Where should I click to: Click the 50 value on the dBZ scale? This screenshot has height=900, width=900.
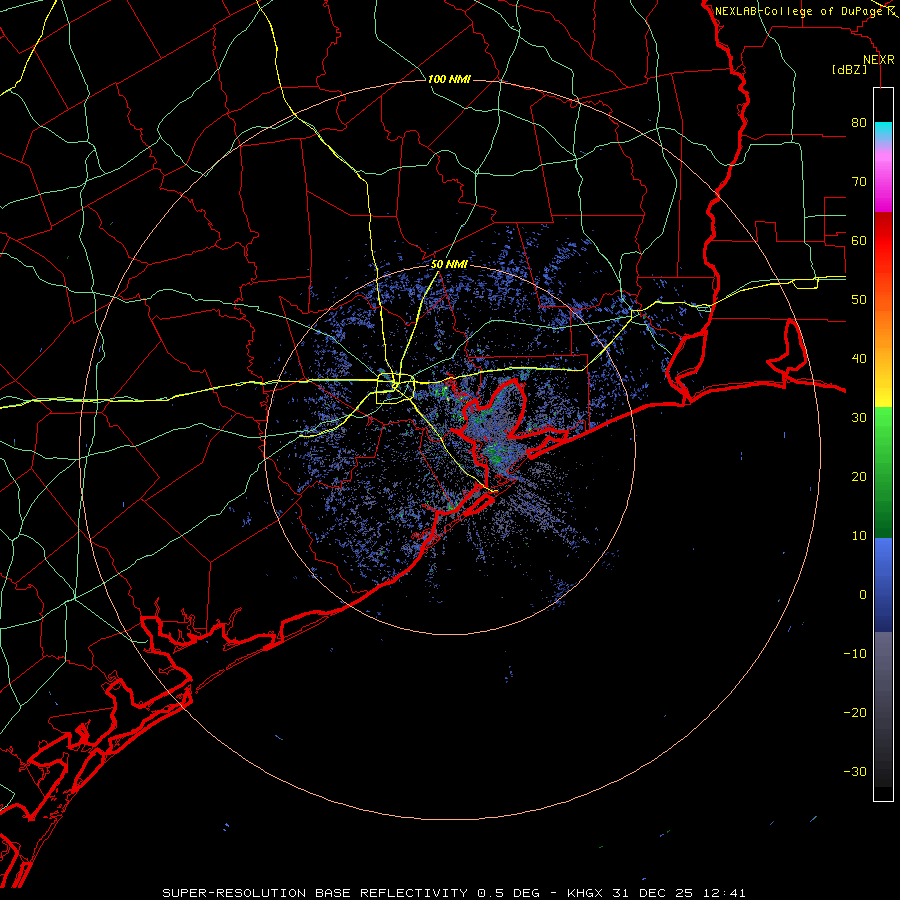click(x=859, y=300)
